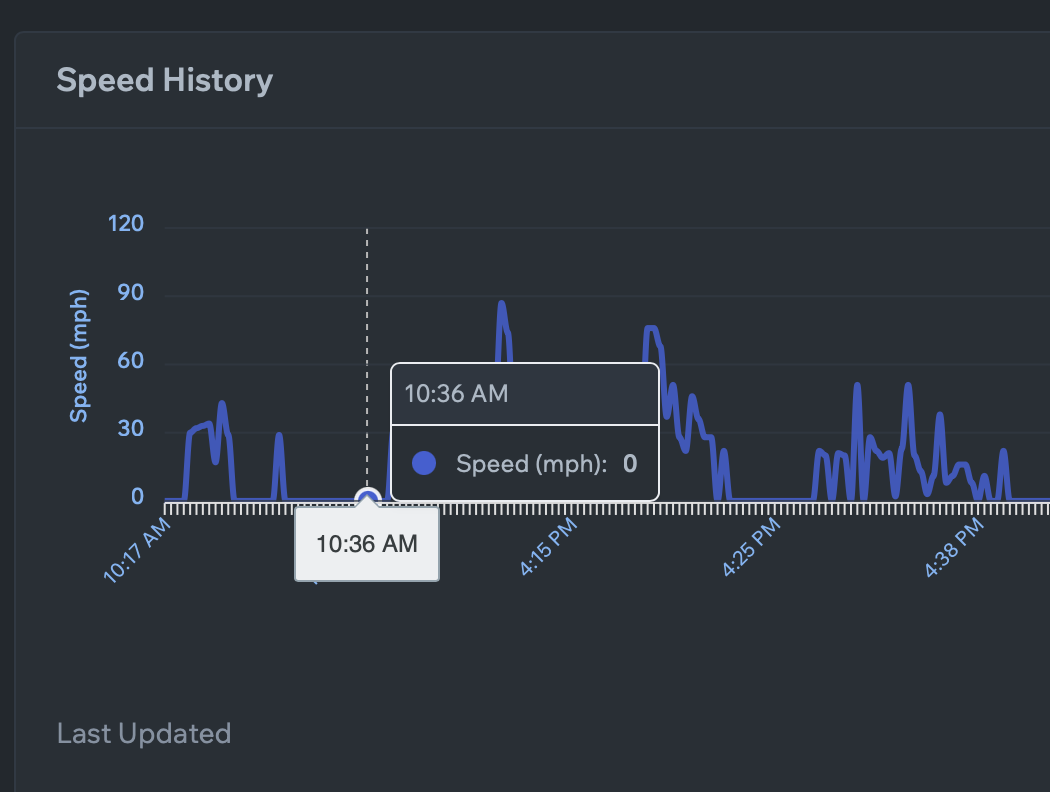Click the 60 value on the y-axis

pyautogui.click(x=130, y=361)
